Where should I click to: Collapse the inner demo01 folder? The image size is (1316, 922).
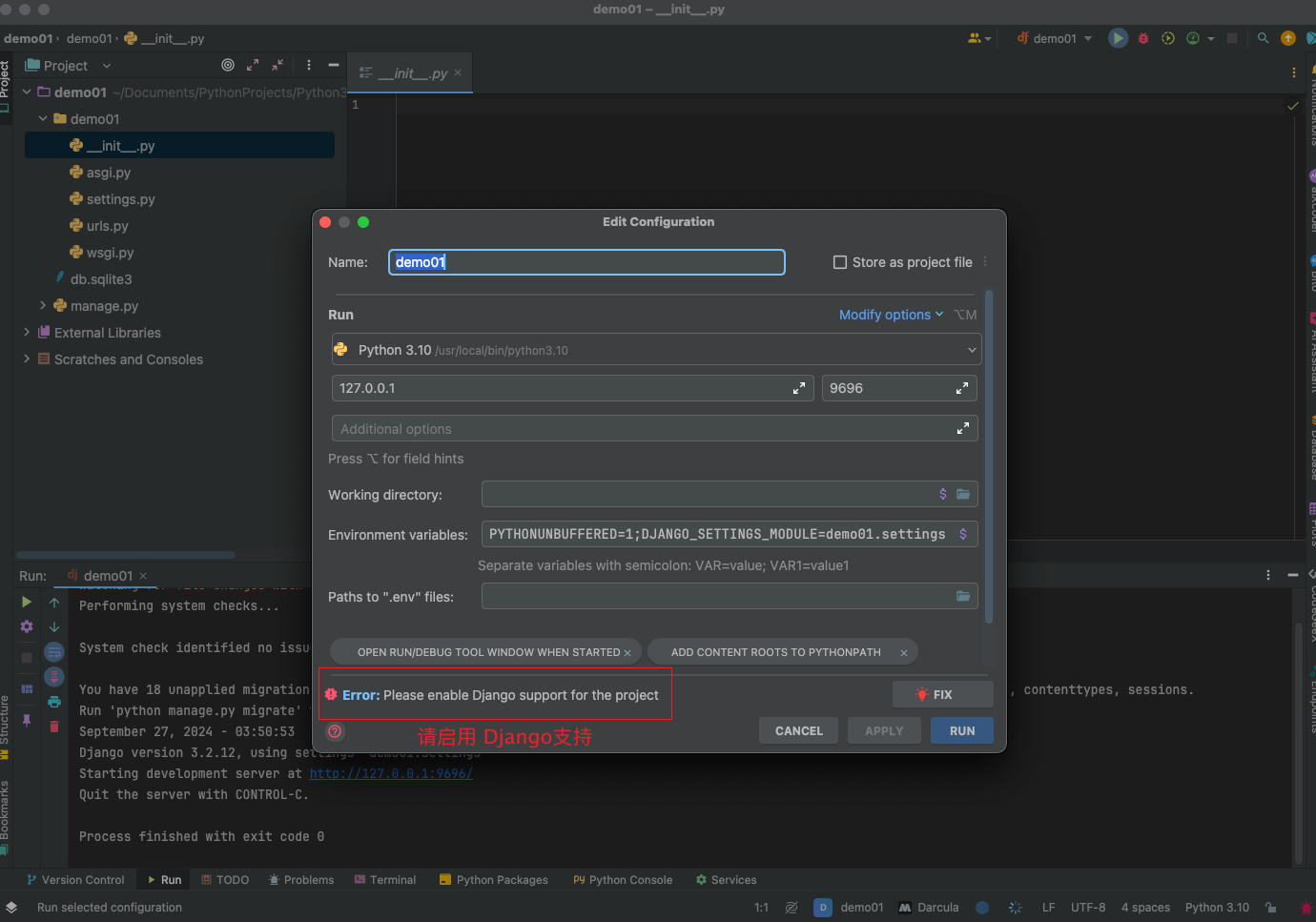click(43, 119)
